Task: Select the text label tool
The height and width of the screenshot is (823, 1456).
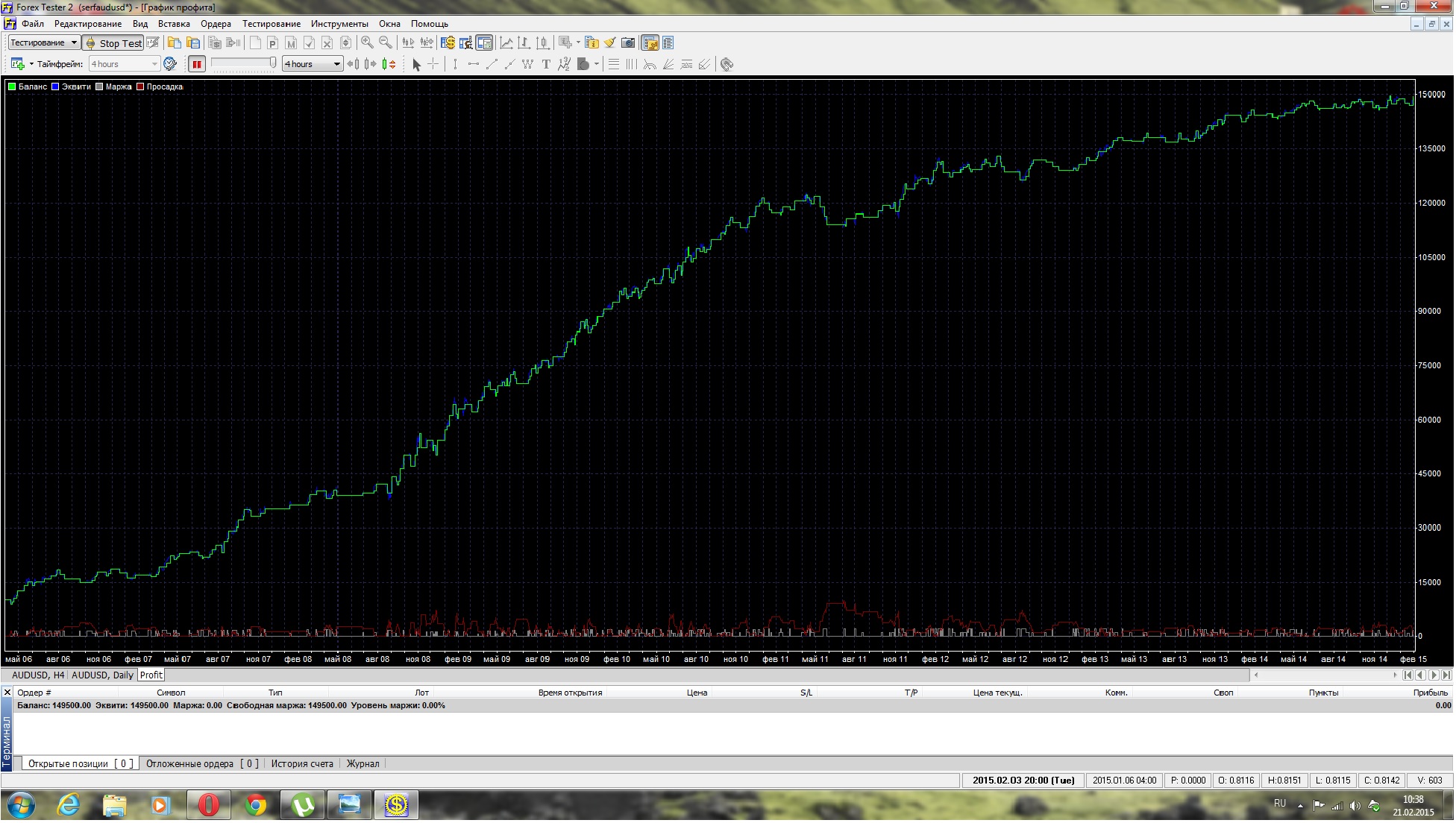Action: pos(546,64)
